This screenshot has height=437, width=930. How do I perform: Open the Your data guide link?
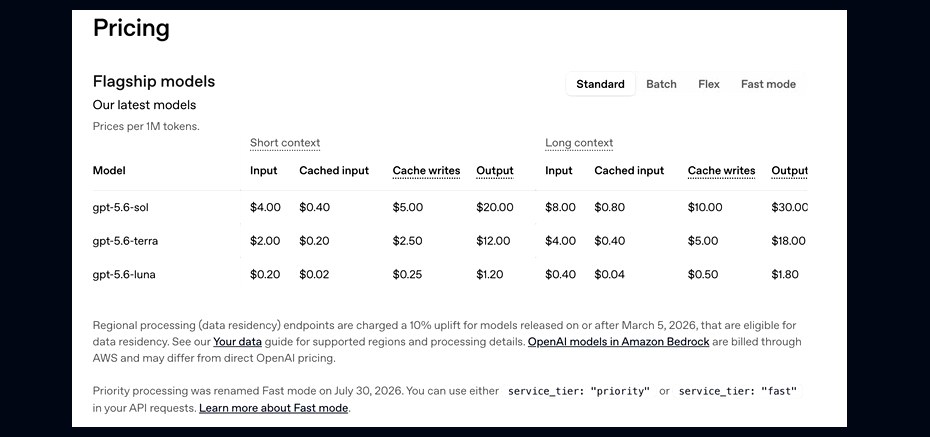point(237,342)
